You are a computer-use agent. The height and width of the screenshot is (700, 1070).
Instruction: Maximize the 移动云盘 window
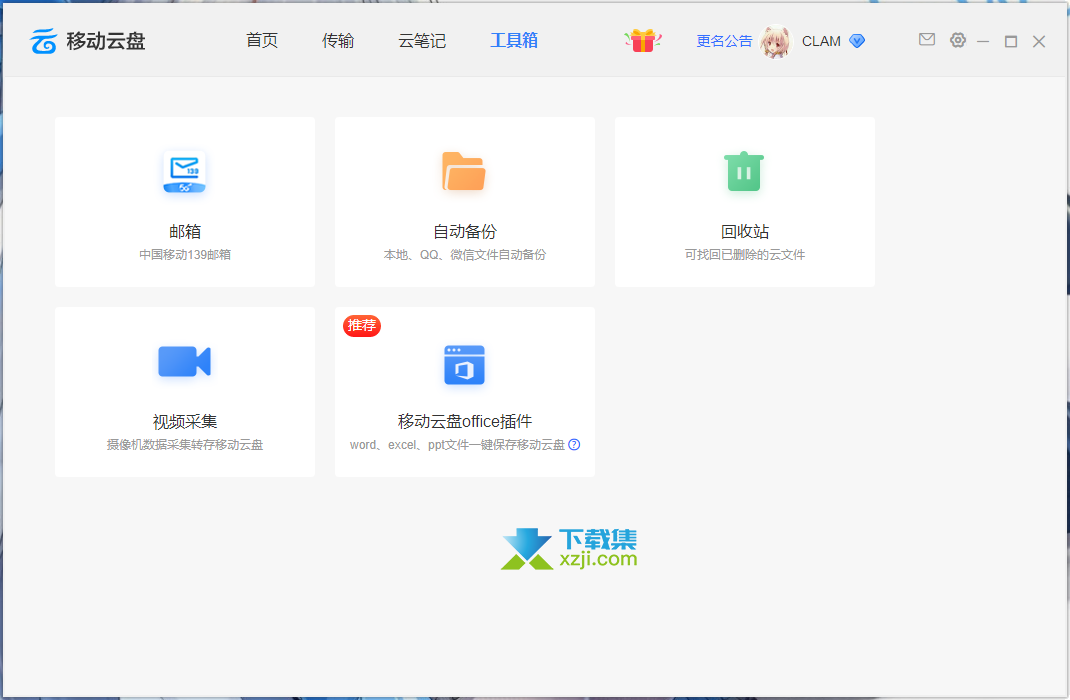[x=1011, y=42]
